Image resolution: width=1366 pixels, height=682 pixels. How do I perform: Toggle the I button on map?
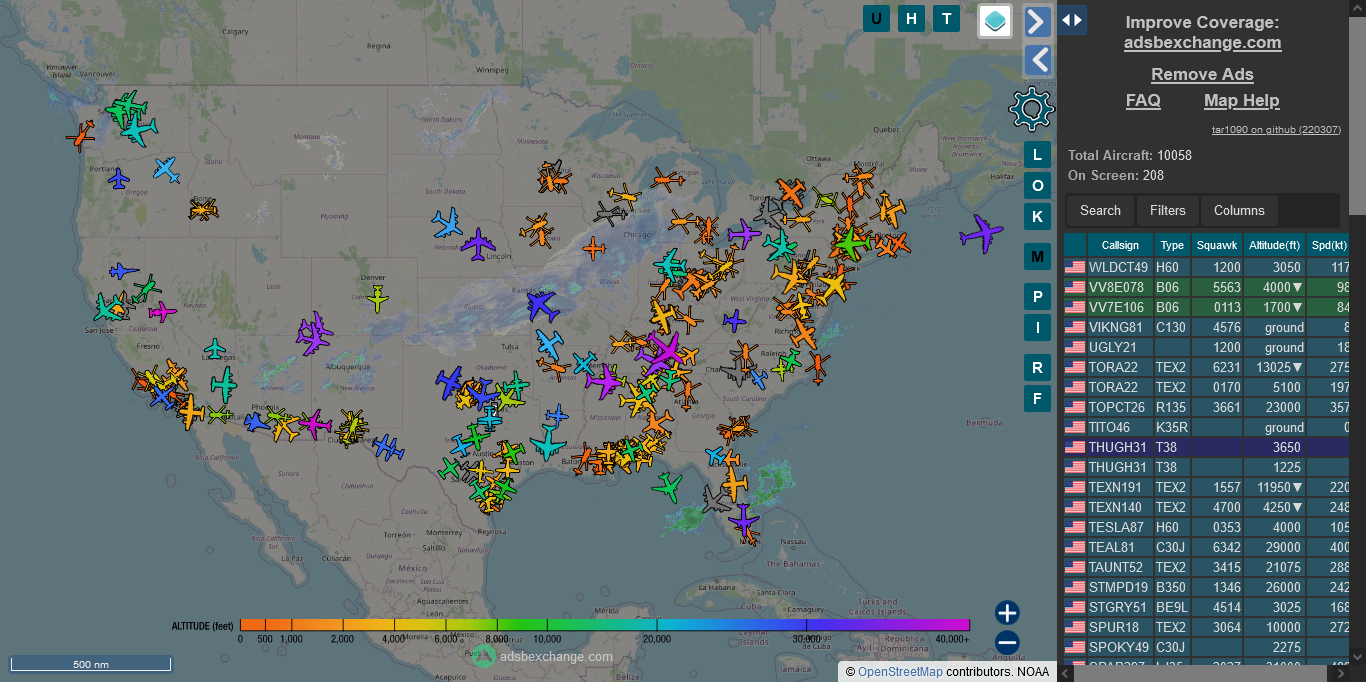1037,327
